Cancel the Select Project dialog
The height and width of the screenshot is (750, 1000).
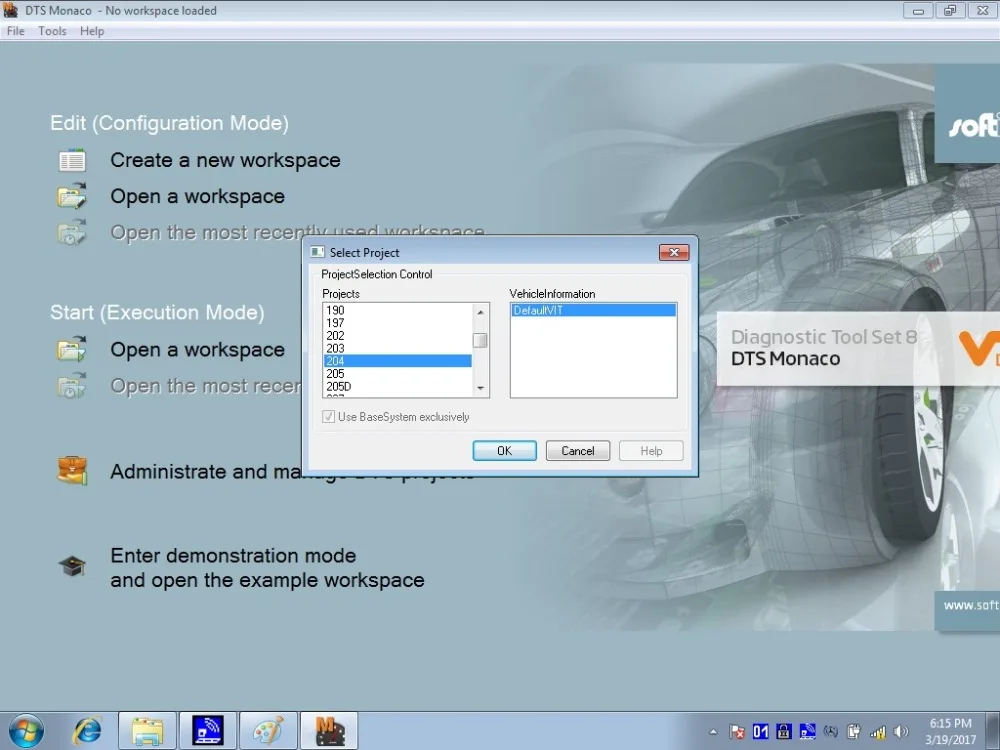pyautogui.click(x=578, y=451)
